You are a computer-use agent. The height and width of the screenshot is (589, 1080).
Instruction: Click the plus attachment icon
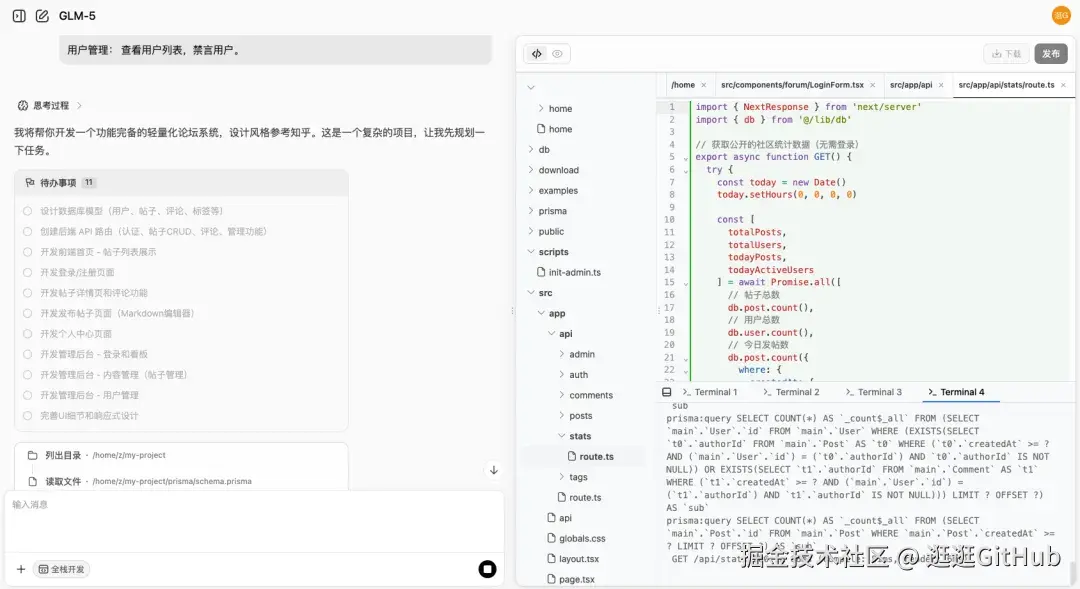click(21, 569)
